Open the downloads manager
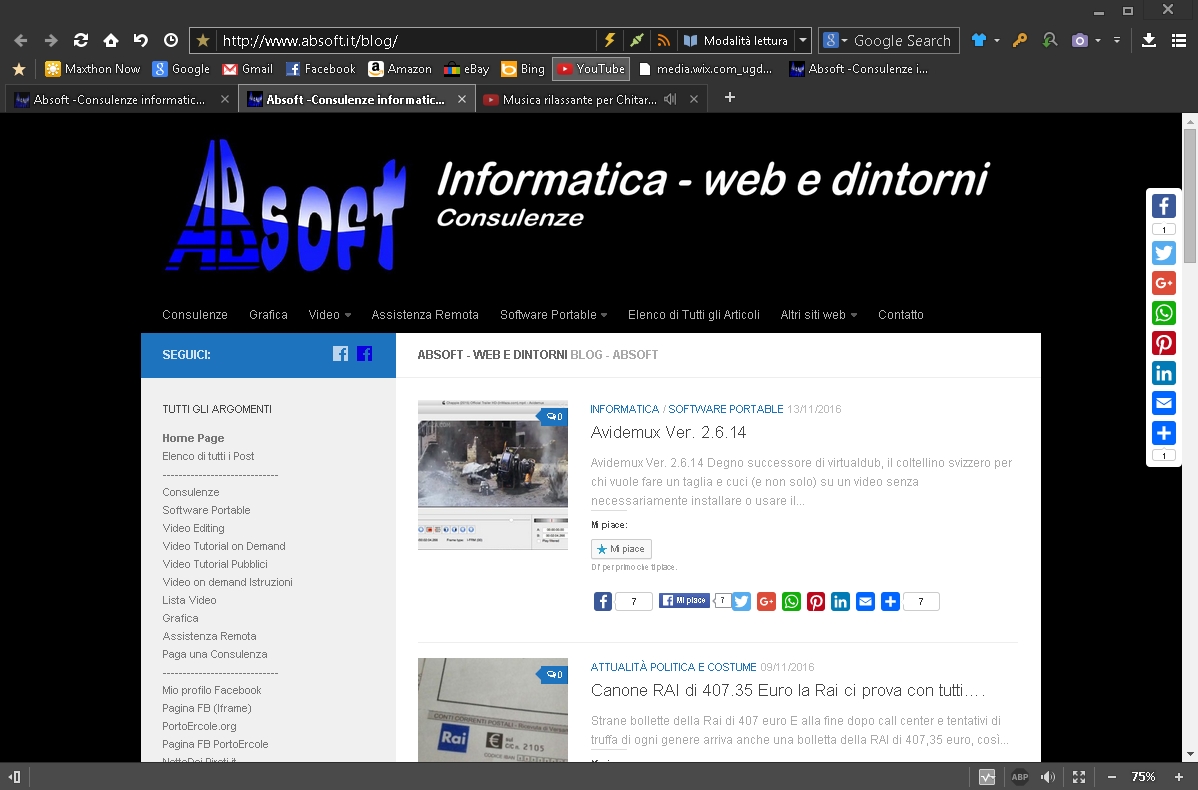1198x790 pixels. click(1148, 40)
